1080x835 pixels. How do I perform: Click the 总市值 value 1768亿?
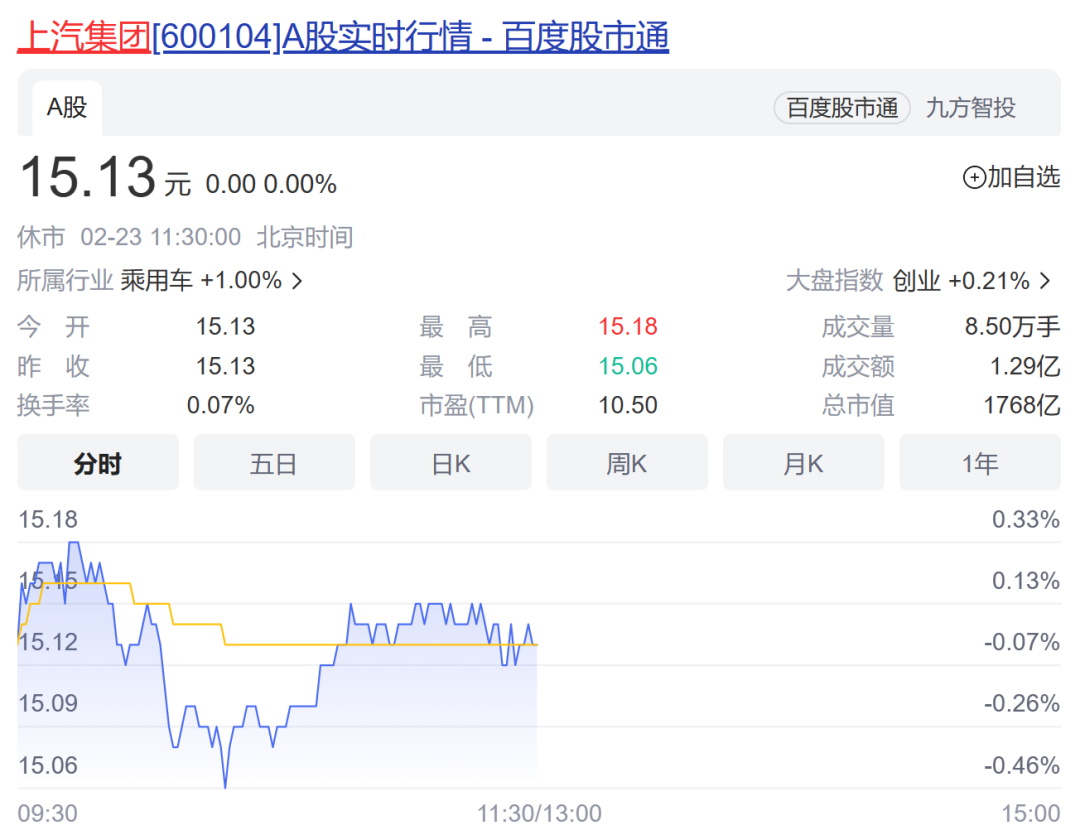click(x=1021, y=405)
